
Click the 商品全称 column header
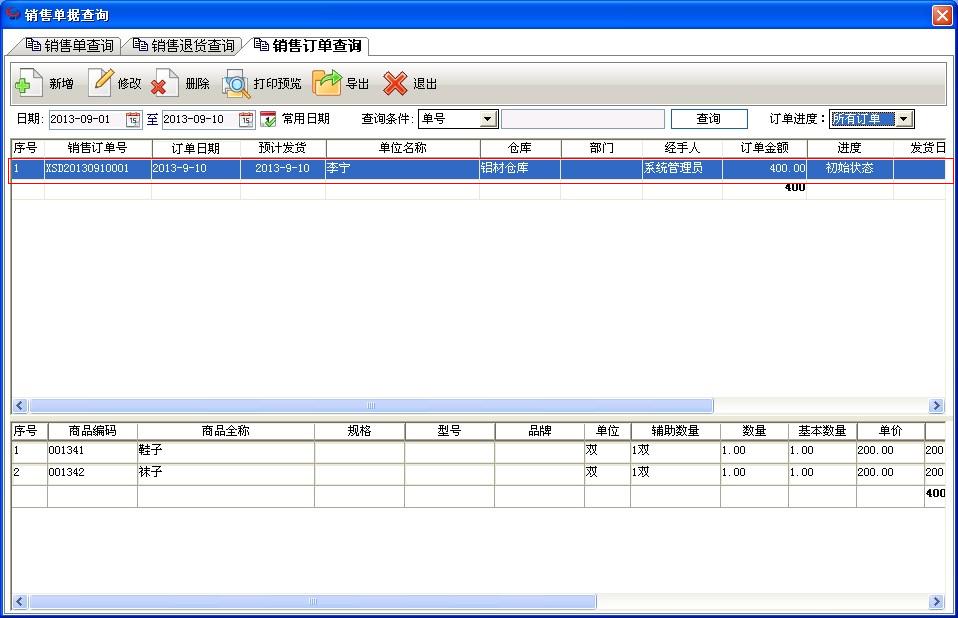pyautogui.click(x=225, y=431)
